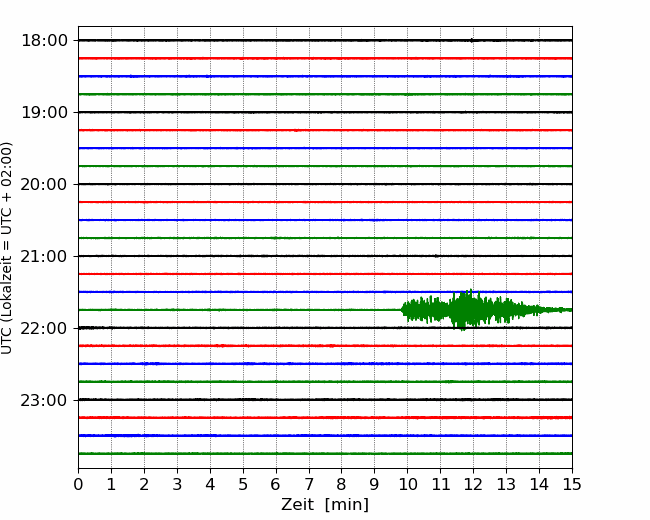This screenshot has height=520, width=650.
Task: Click the x-axis tick label 0
Action: [x=78, y=484]
